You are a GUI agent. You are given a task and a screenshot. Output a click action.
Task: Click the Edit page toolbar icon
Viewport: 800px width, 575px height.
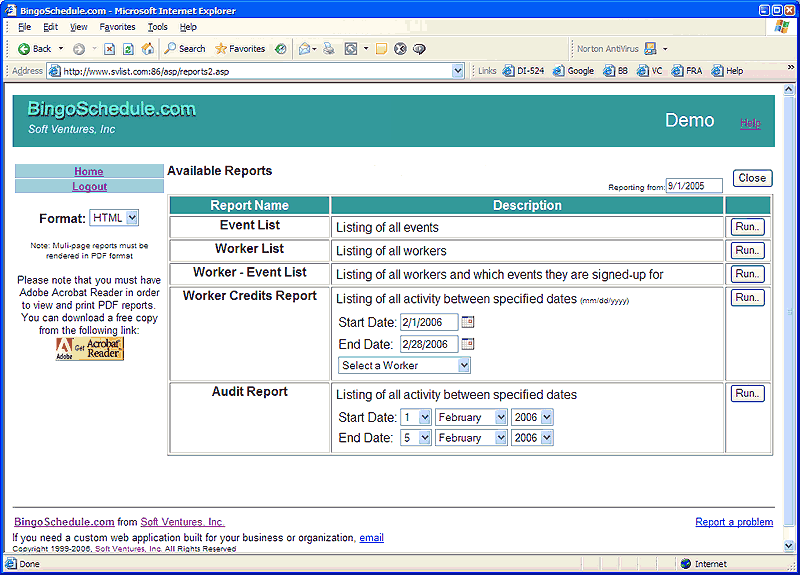click(351, 49)
